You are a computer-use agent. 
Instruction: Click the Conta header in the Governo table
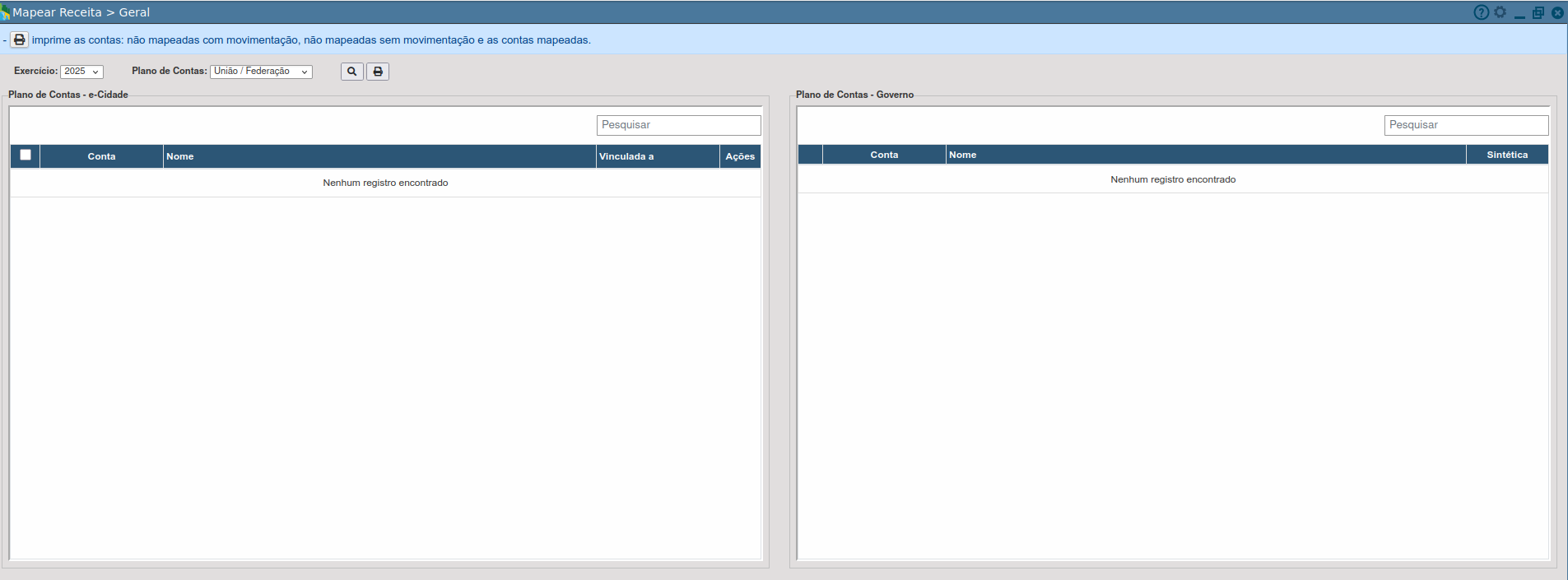tap(884, 155)
